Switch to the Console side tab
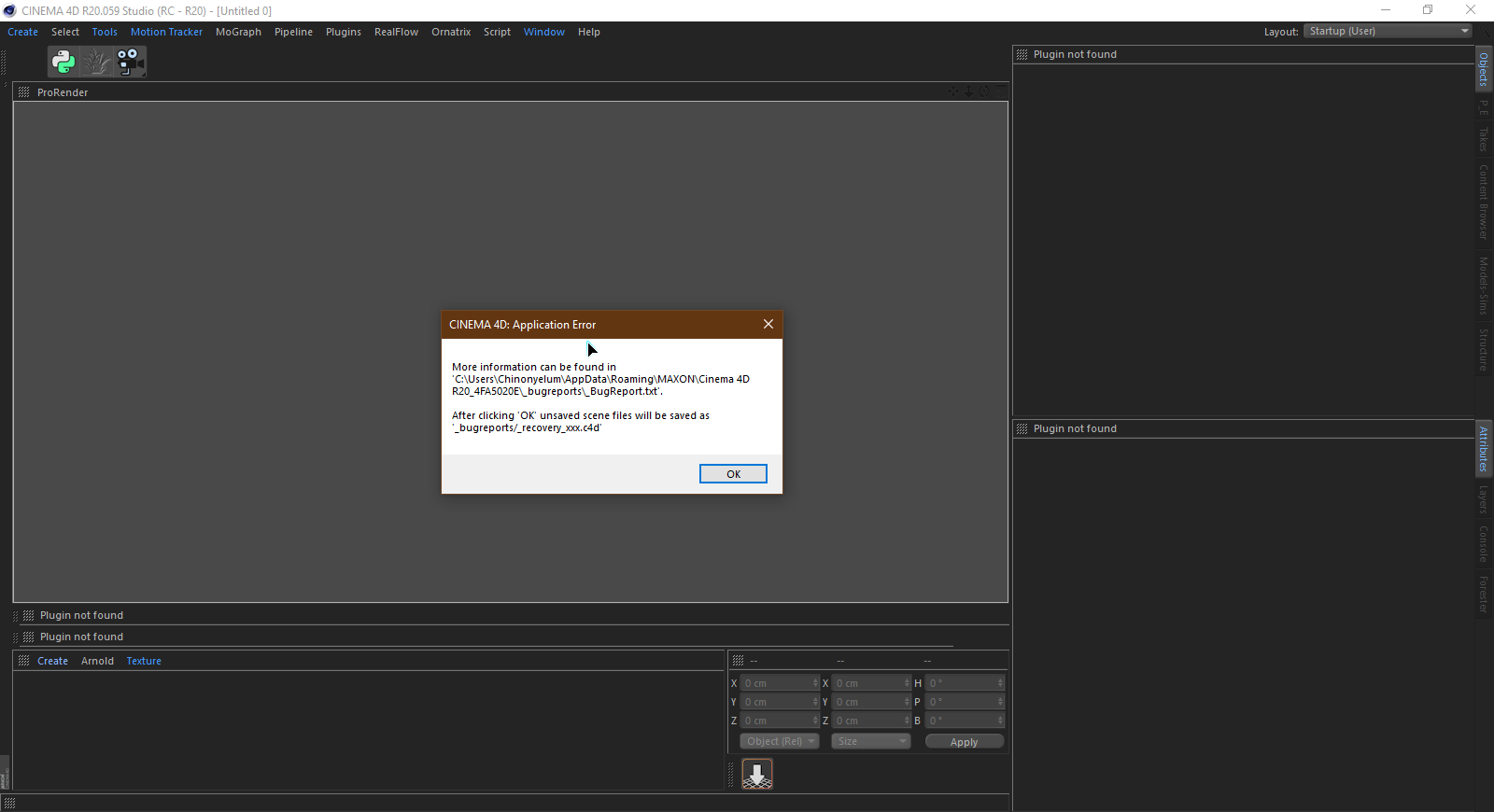The width and height of the screenshot is (1494, 812). click(x=1484, y=544)
